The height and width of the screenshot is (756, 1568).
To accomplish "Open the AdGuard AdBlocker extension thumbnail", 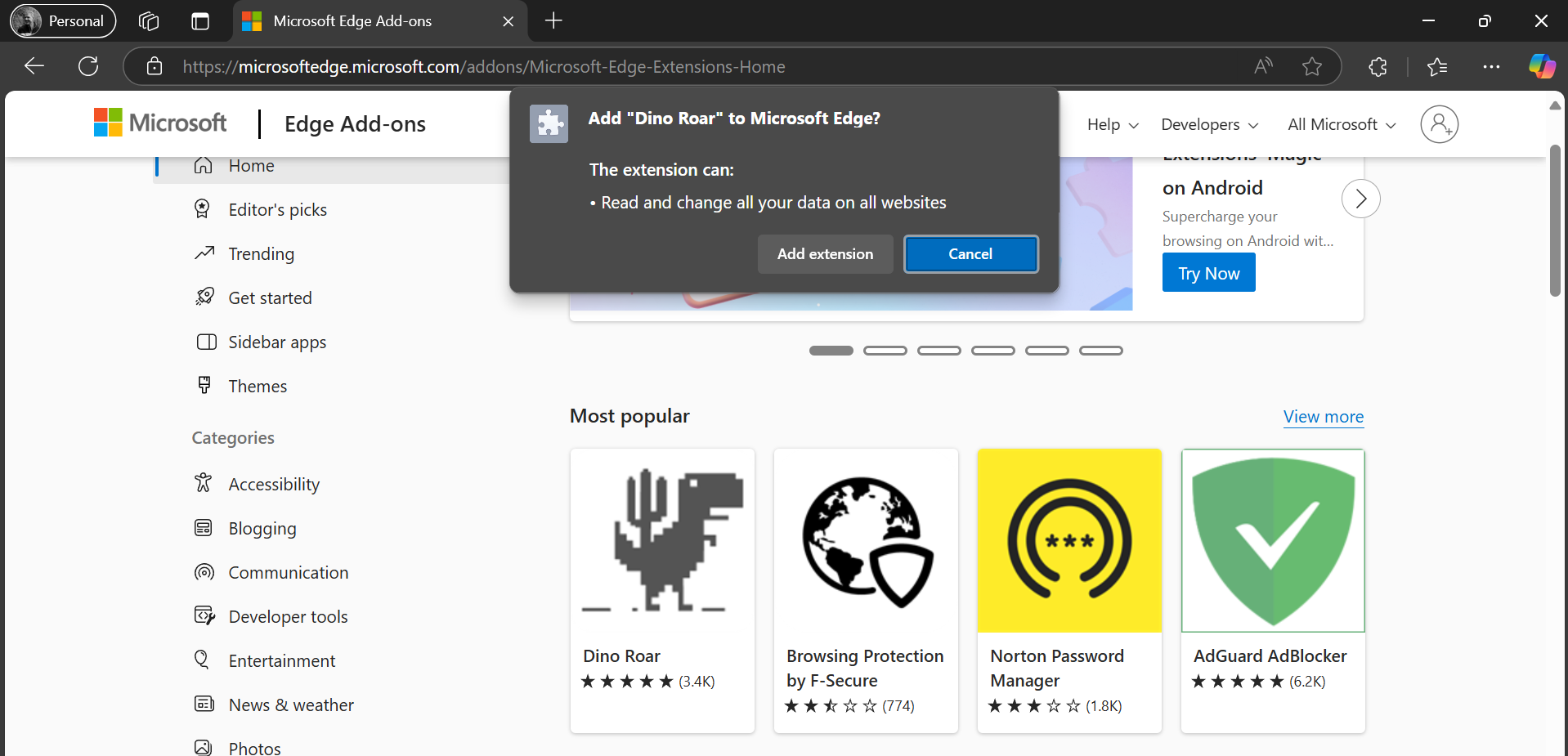I will pyautogui.click(x=1272, y=540).
